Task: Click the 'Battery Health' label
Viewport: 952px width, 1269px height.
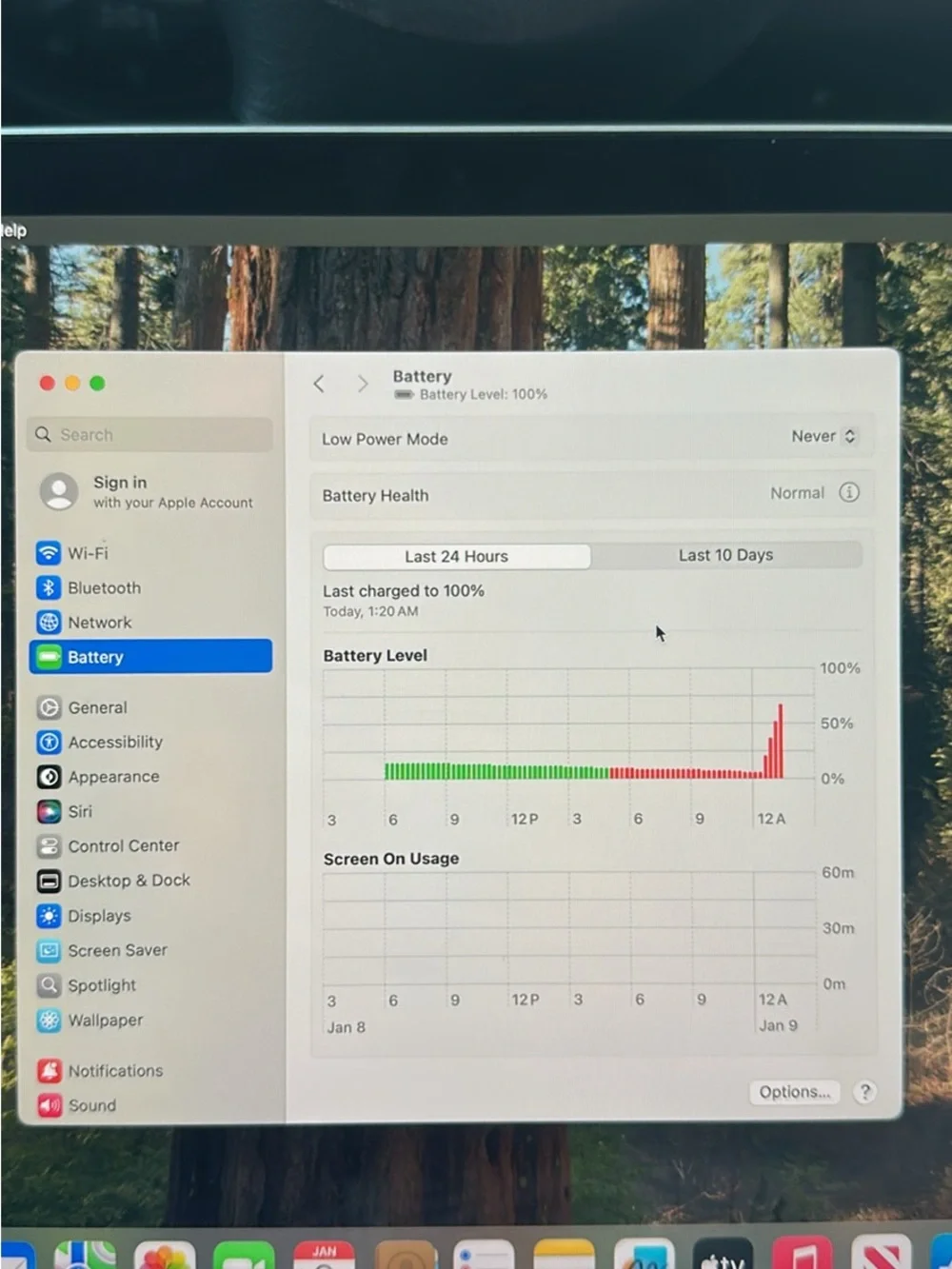Action: [375, 496]
